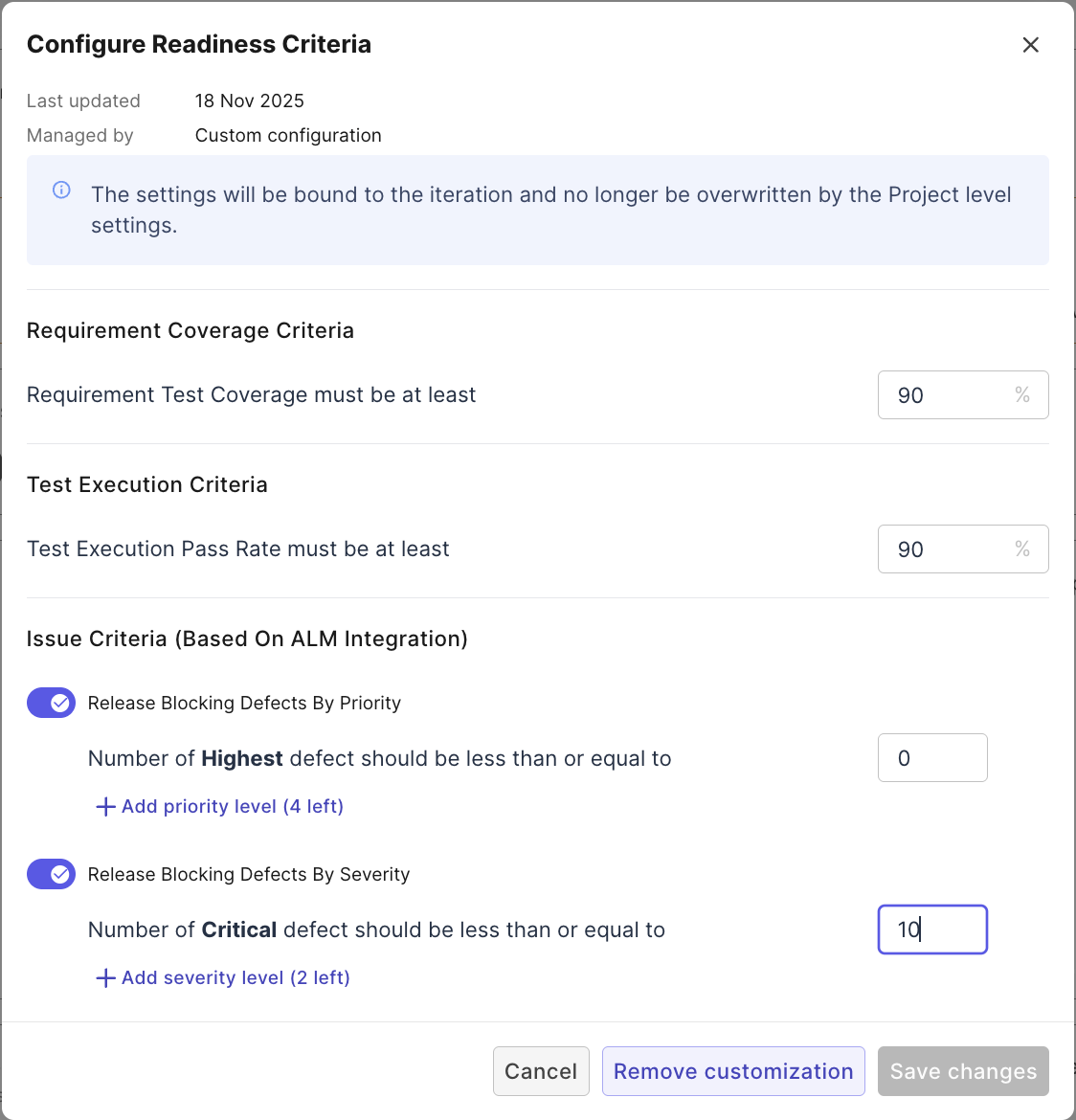Click the Remove customization button
The width and height of the screenshot is (1076, 1120).
click(x=732, y=1070)
